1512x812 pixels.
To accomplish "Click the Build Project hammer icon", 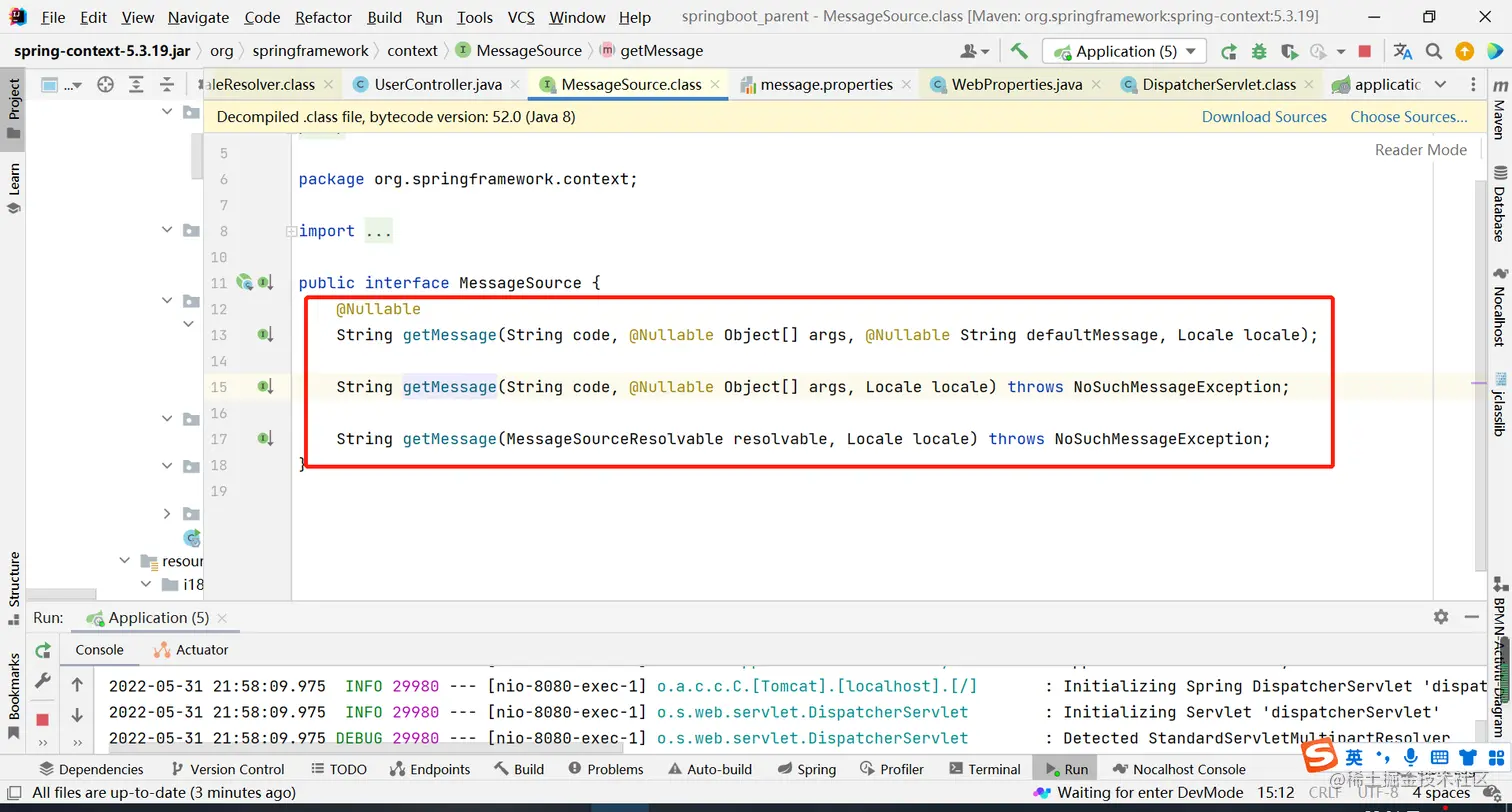I will [x=1019, y=51].
